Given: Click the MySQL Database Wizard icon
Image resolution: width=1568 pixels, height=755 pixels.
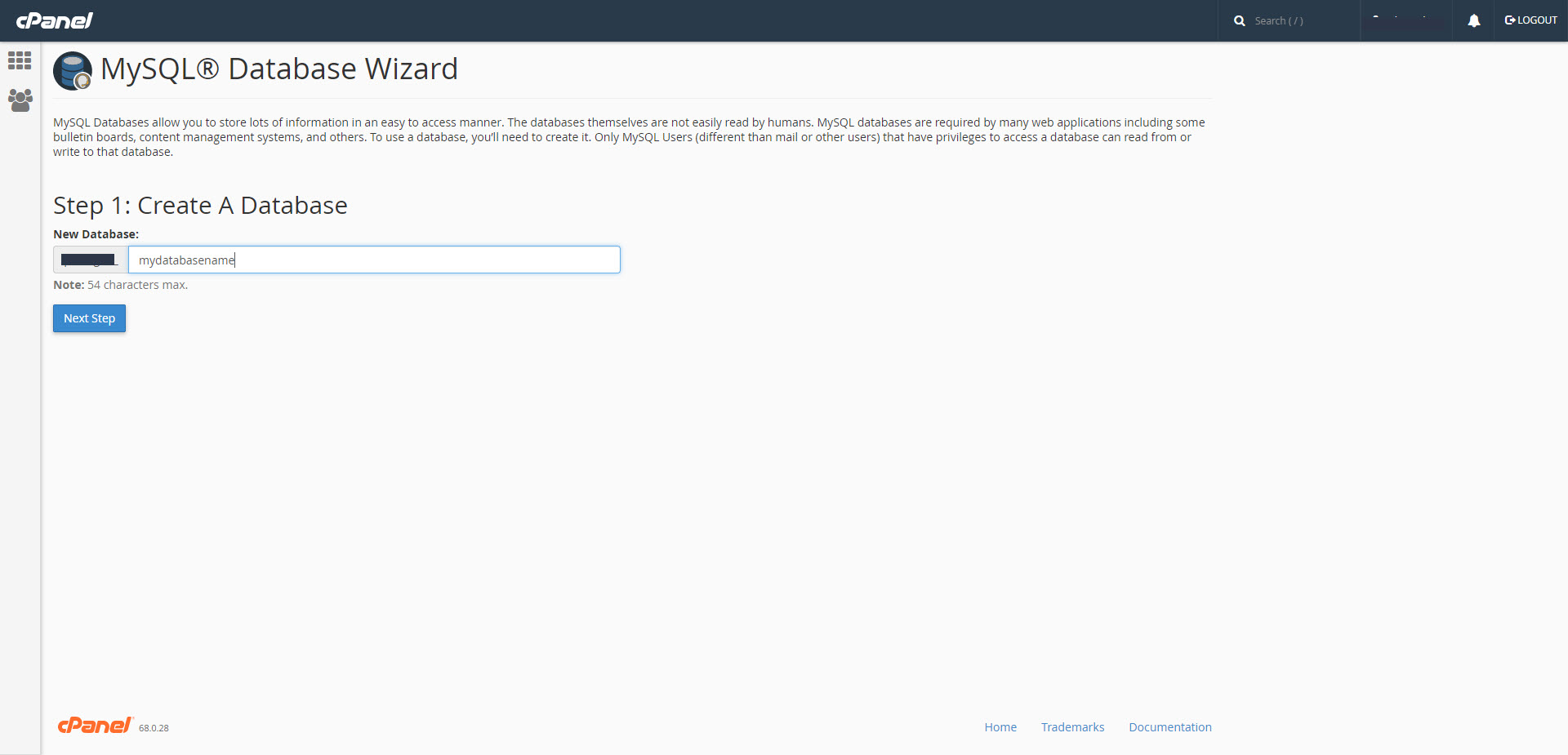Looking at the screenshot, I should coord(73,71).
